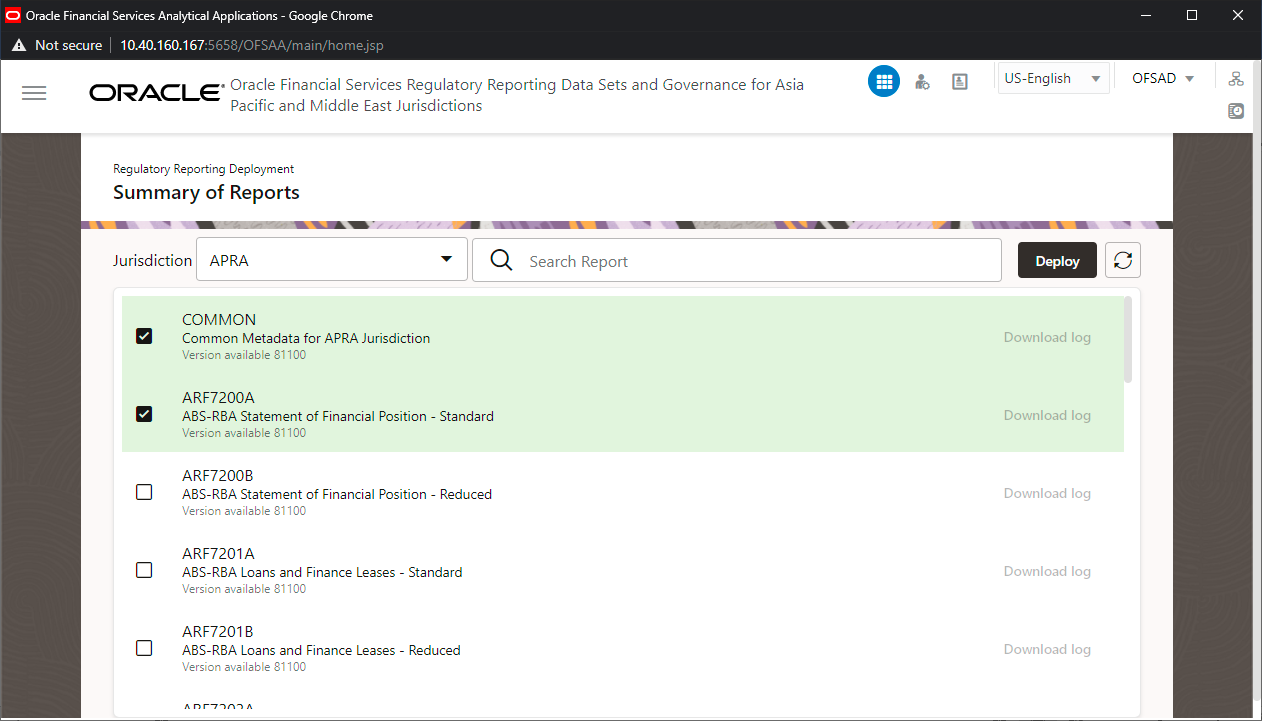
Task: Open the hamburger navigation menu
Action: 34,93
